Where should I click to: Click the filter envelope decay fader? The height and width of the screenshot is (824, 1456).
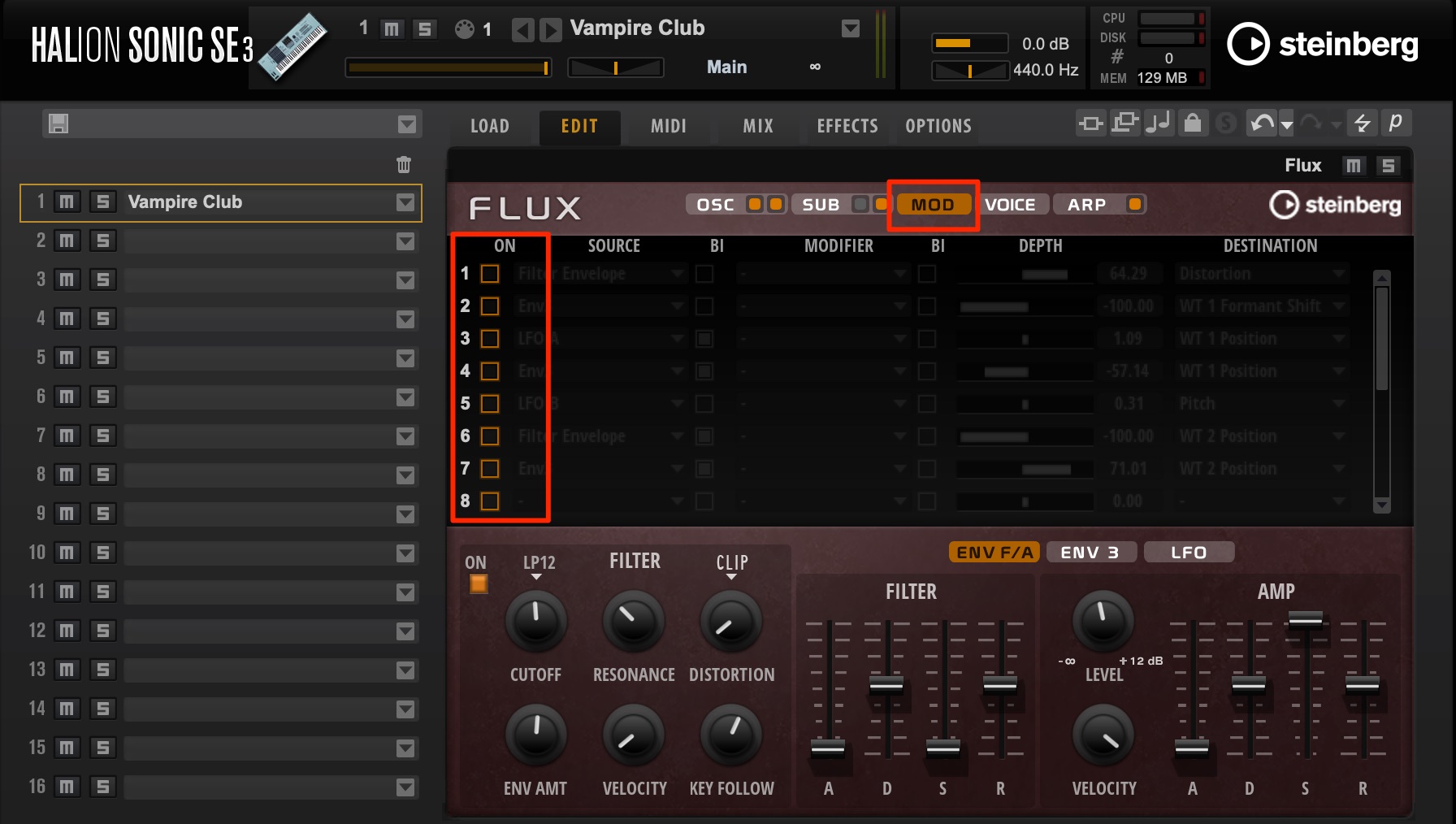tap(886, 685)
